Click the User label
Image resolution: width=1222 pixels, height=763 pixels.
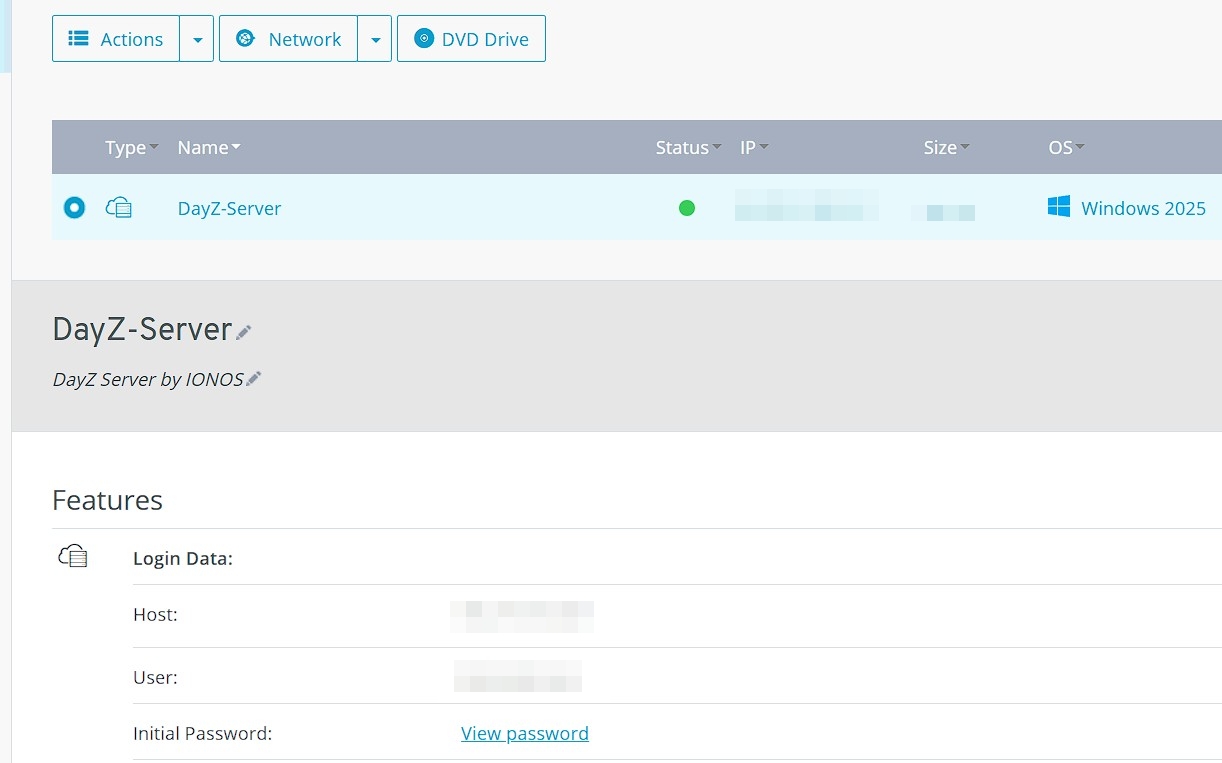(155, 677)
